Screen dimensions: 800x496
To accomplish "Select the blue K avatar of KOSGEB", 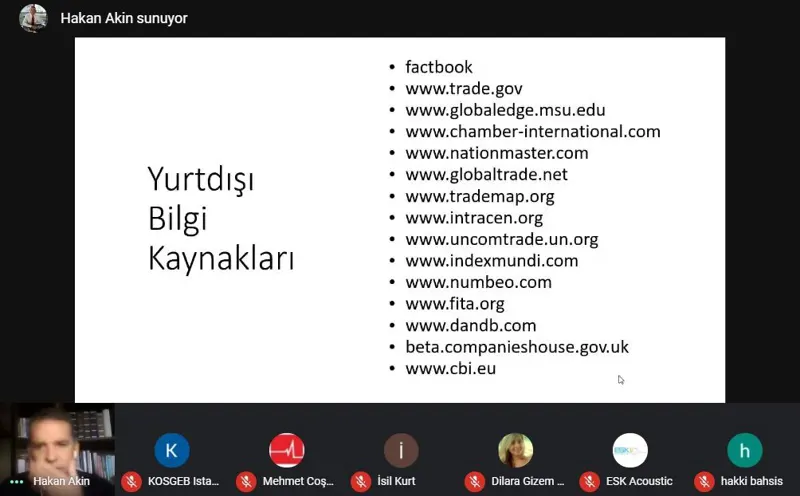I will pyautogui.click(x=172, y=450).
